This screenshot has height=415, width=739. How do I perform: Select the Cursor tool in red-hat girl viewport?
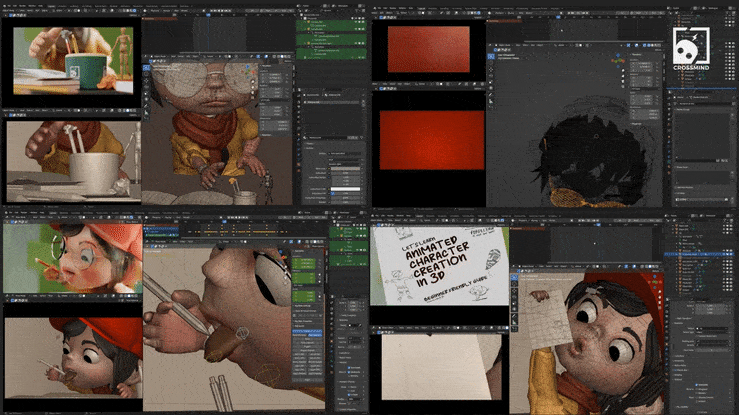point(514,285)
